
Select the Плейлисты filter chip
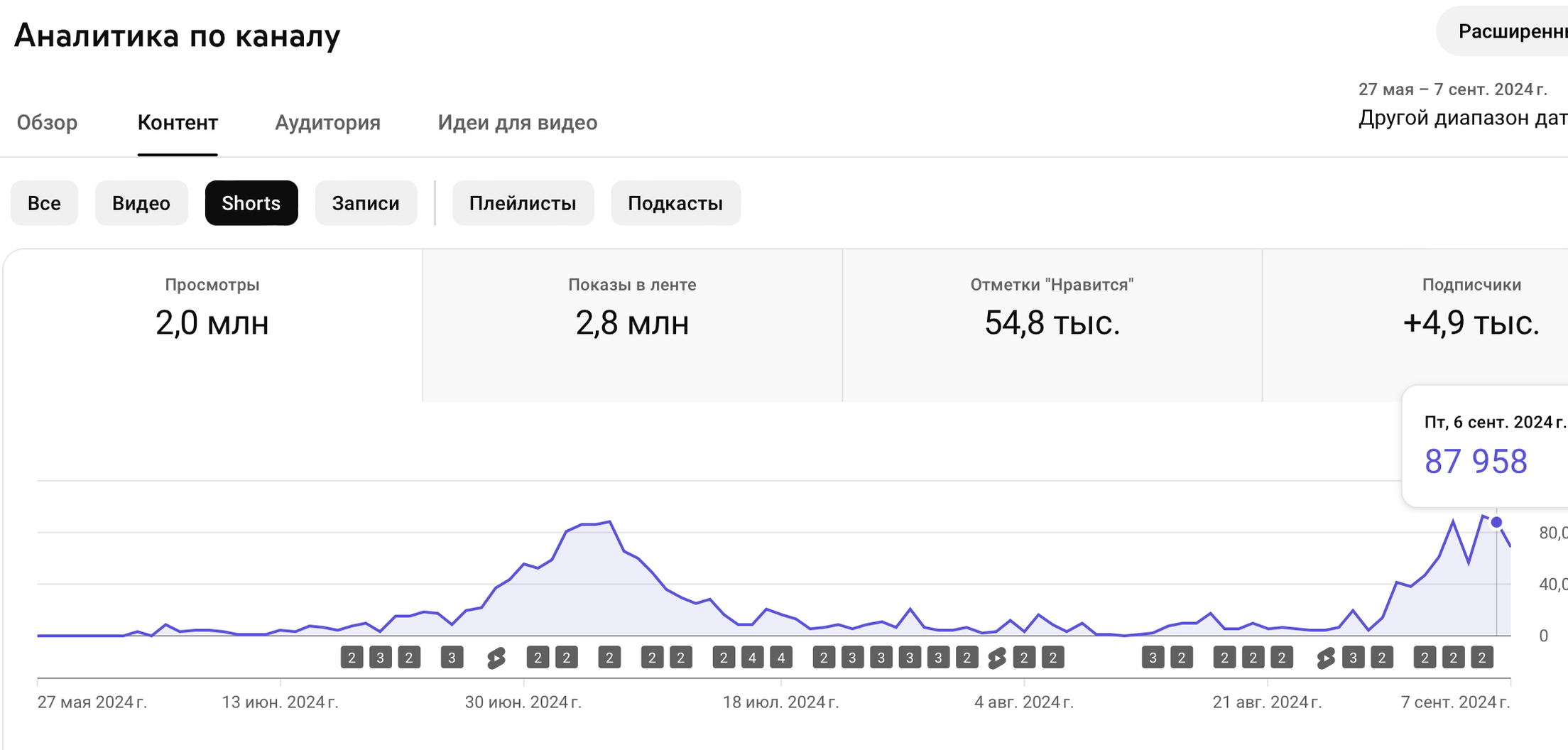tap(523, 203)
